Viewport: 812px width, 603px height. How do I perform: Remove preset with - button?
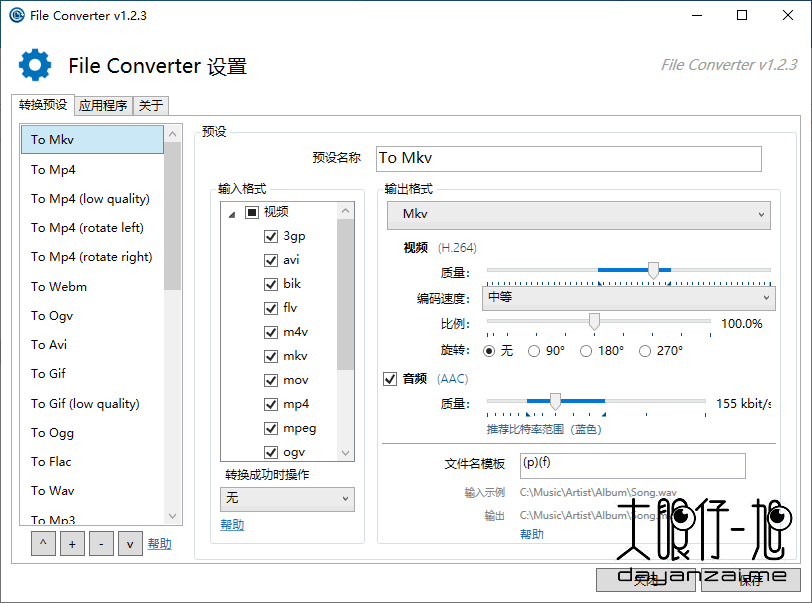click(x=101, y=543)
